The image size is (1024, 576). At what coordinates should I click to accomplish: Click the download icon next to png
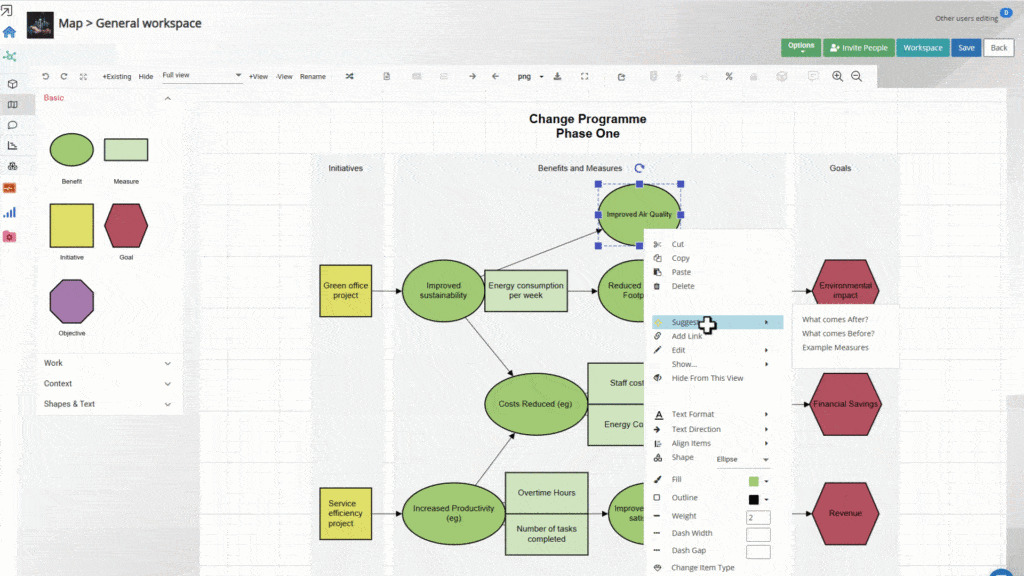coord(557,76)
